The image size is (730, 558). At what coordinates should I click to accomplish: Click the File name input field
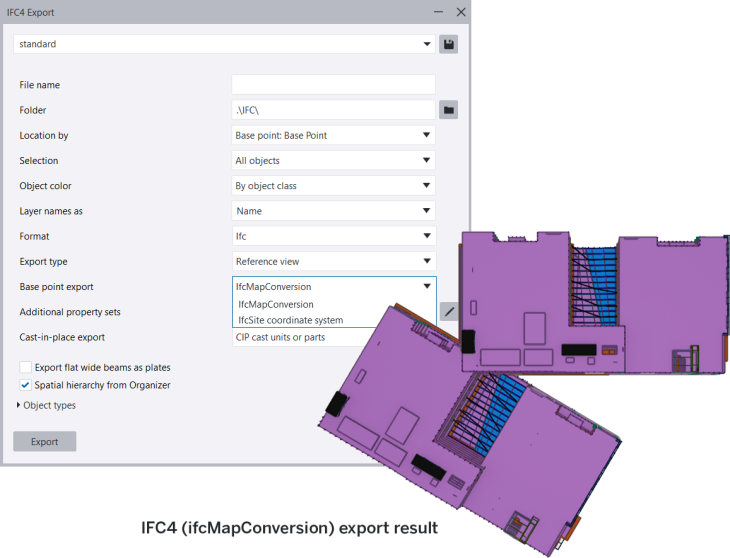tap(333, 85)
